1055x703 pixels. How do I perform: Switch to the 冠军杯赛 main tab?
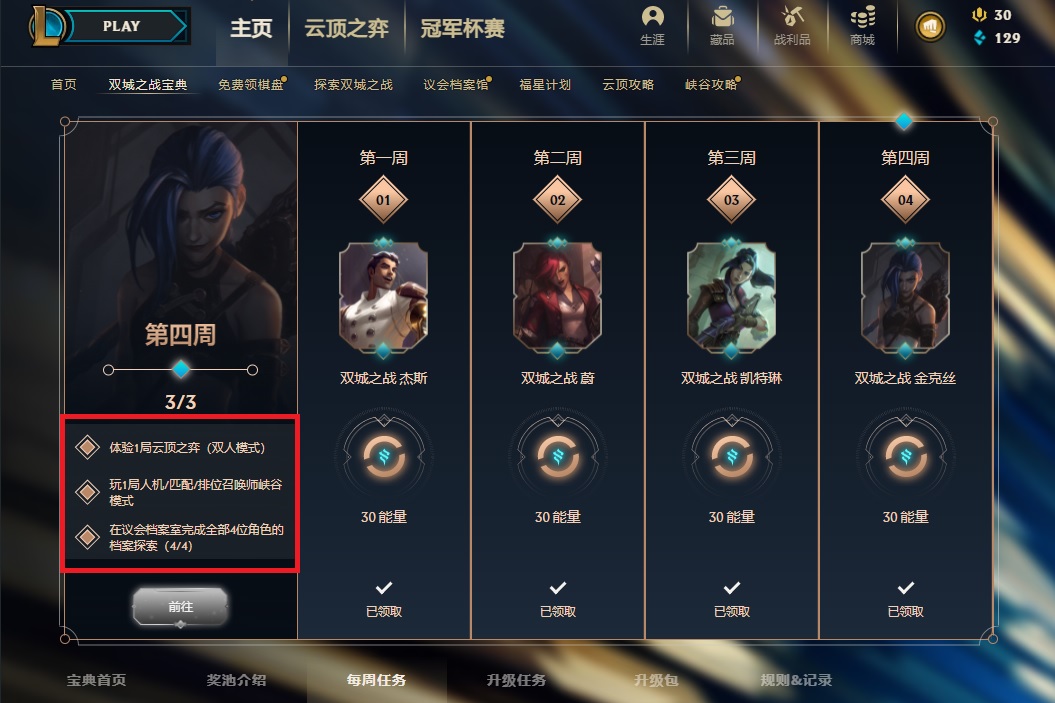[462, 28]
